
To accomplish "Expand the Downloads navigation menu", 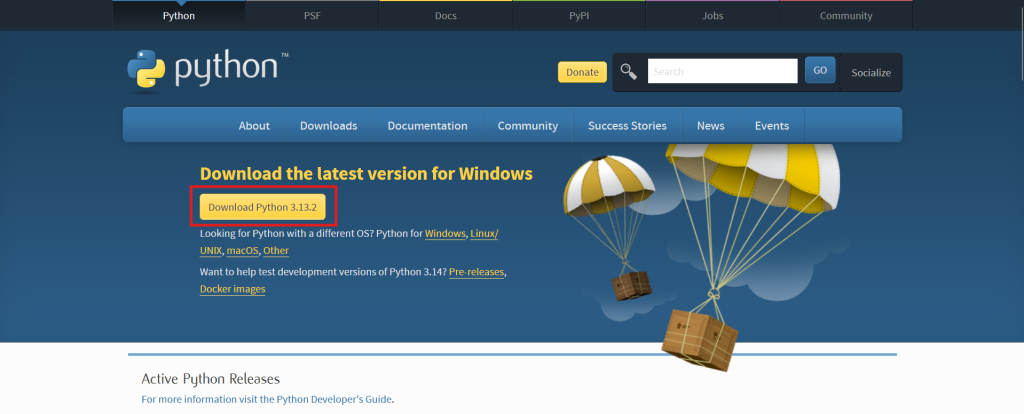I will (x=328, y=126).
